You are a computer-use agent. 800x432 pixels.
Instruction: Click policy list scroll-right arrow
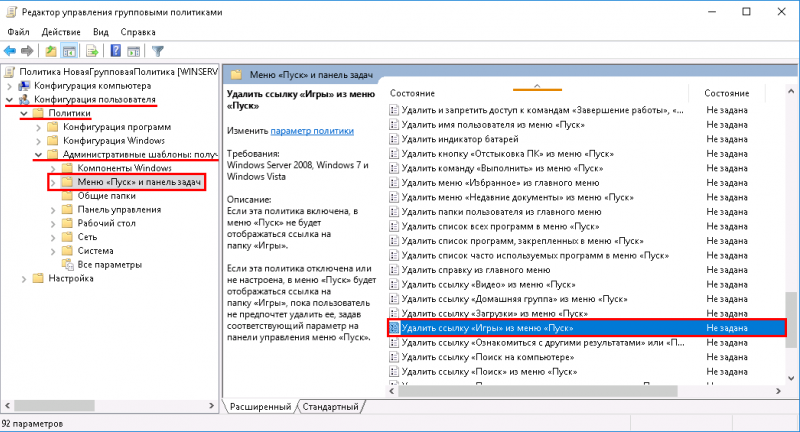[x=779, y=391]
